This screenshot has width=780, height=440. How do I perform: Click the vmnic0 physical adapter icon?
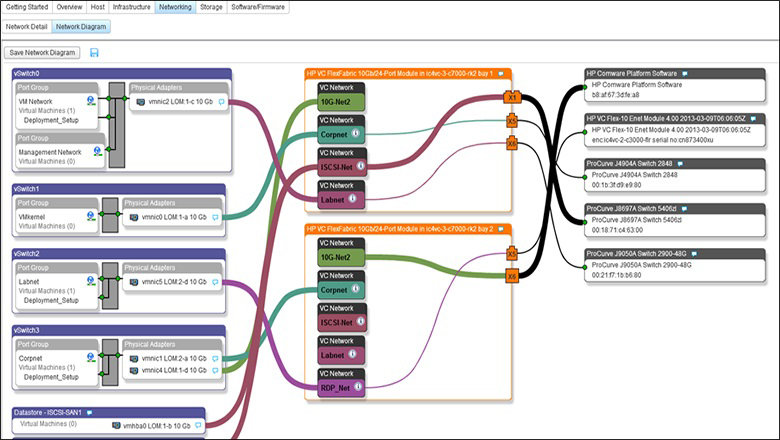134,215
